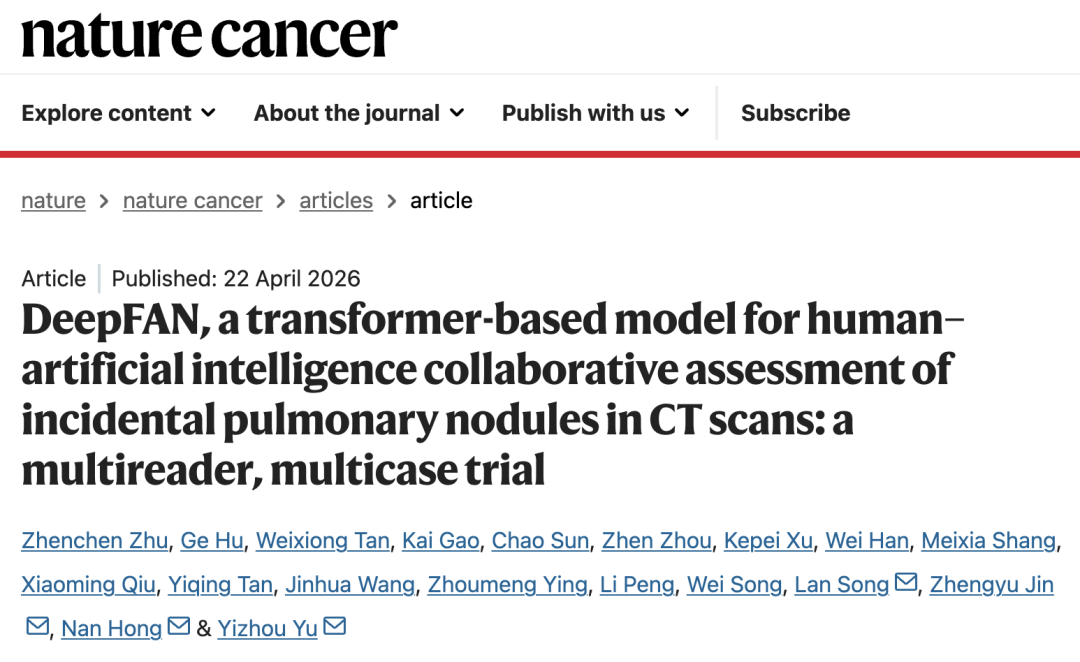Open the nature cancer breadcrumb link

[x=192, y=200]
